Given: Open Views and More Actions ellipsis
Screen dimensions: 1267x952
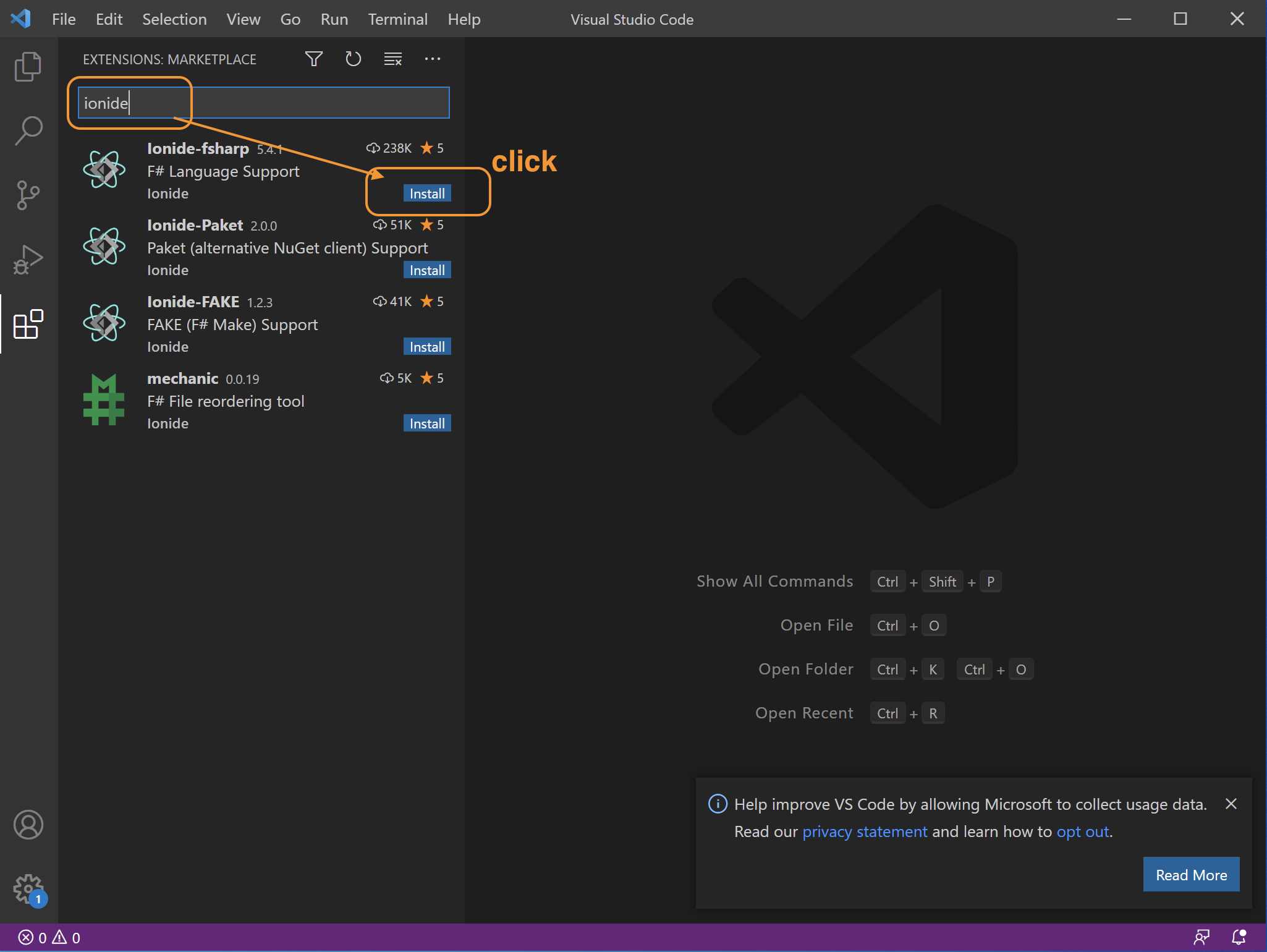Looking at the screenshot, I should coord(433,59).
